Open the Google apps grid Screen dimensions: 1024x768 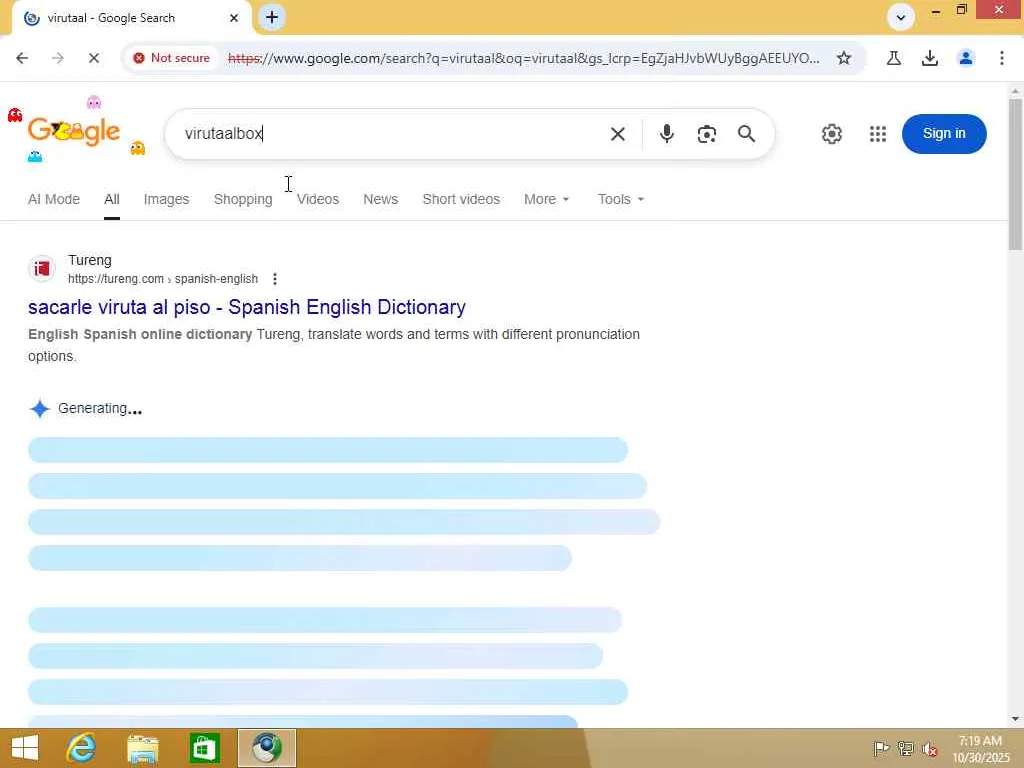click(x=878, y=134)
